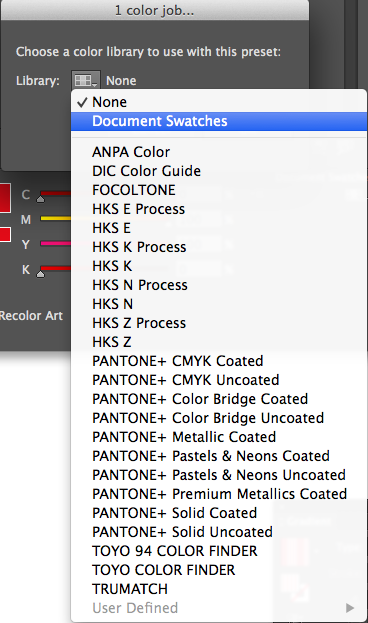
Task: Click the small red color swatch
Action: coord(5,234)
